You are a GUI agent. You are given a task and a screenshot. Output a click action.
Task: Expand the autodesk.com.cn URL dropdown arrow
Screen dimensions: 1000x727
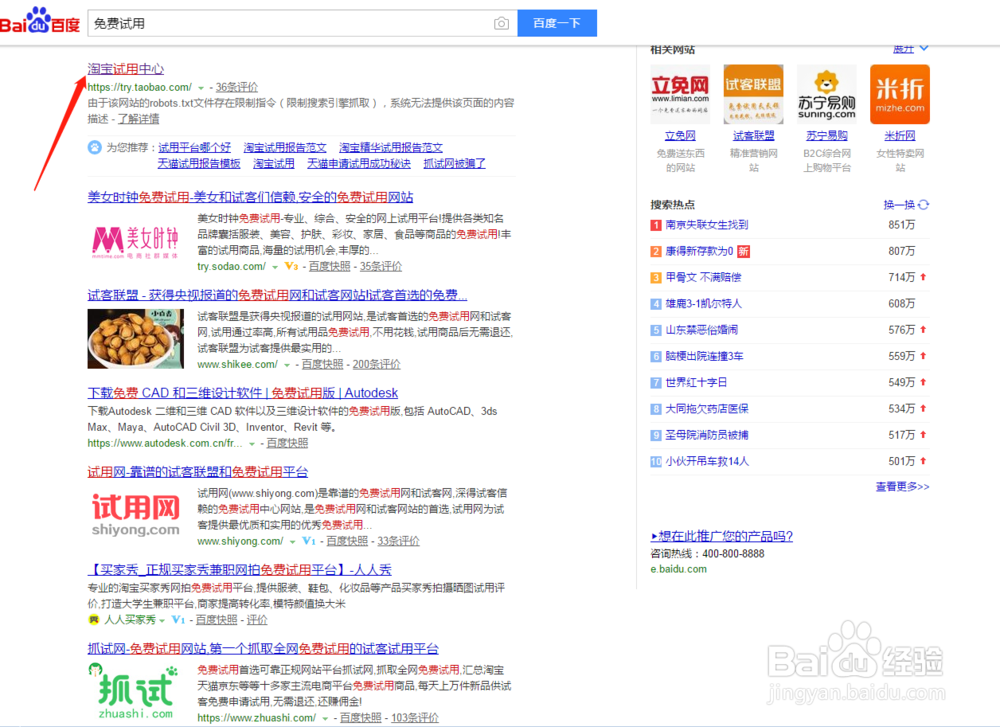[x=252, y=444]
